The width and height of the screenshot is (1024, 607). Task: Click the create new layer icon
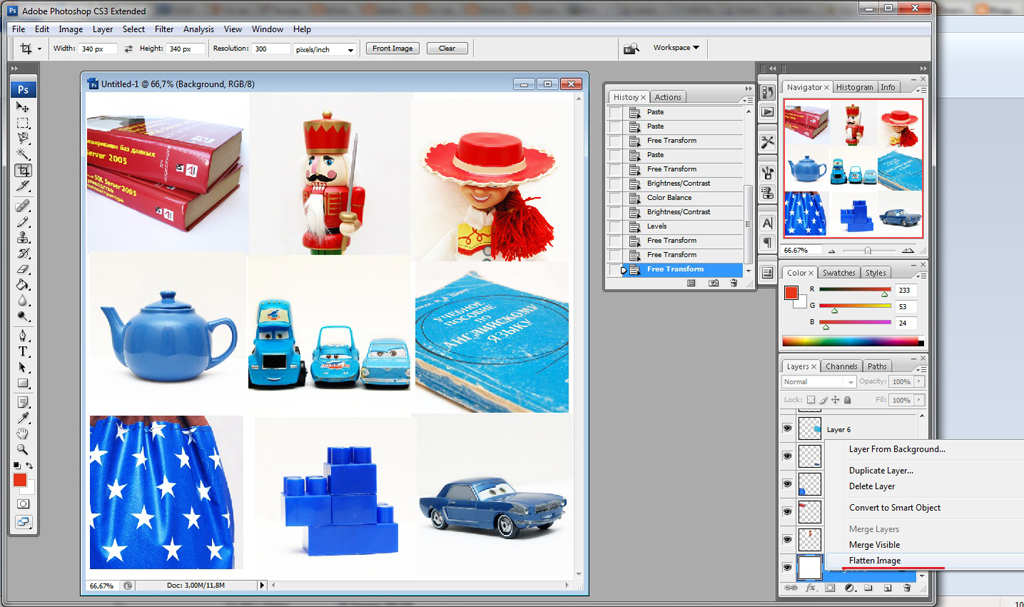click(888, 588)
